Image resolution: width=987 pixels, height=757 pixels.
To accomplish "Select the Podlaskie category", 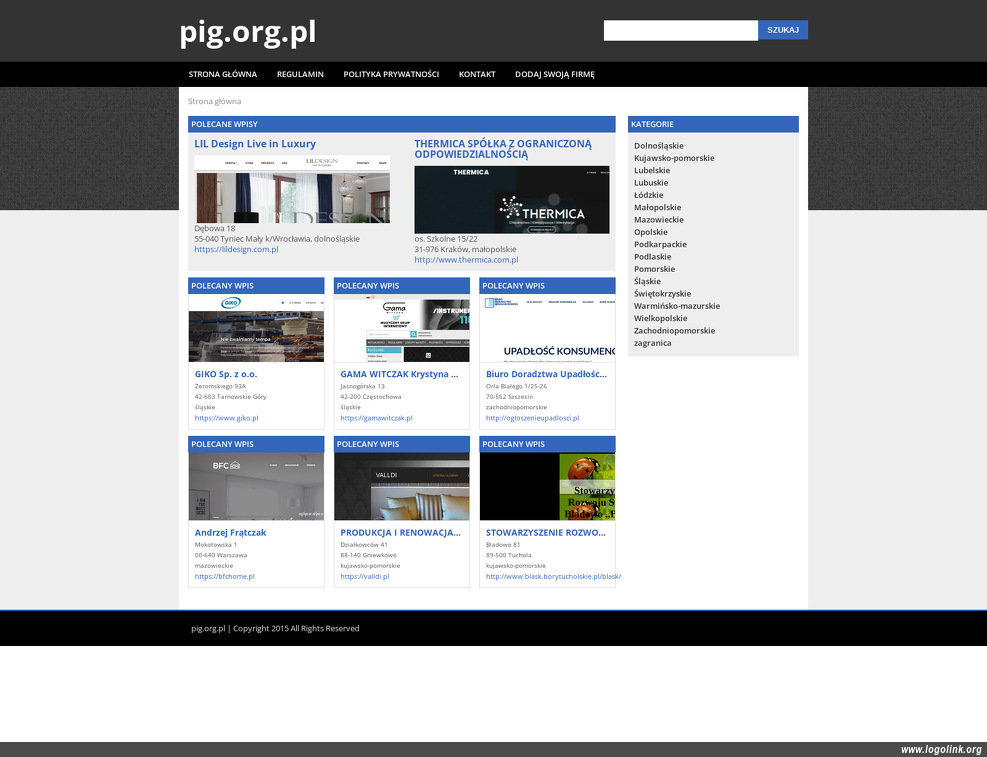I will pos(653,257).
